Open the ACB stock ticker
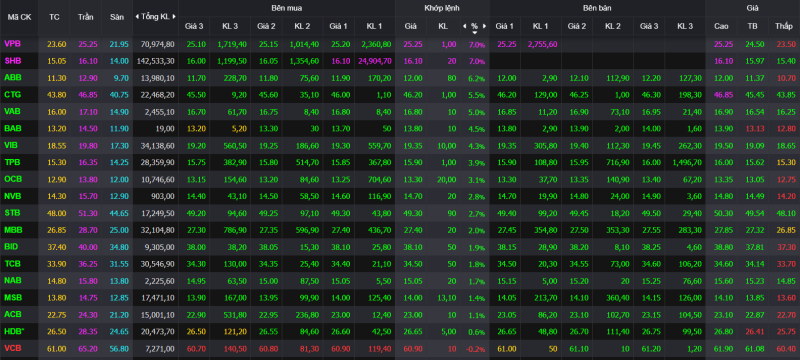The image size is (800, 360). 12,314
